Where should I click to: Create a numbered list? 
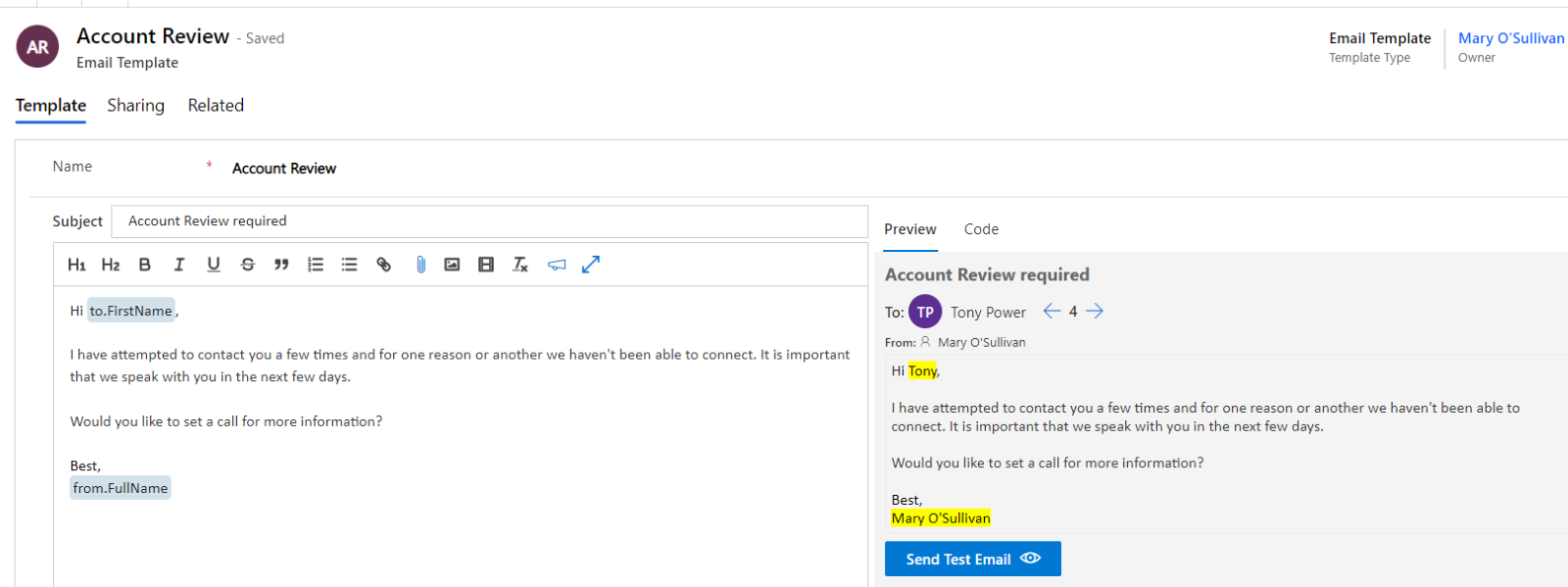click(316, 265)
